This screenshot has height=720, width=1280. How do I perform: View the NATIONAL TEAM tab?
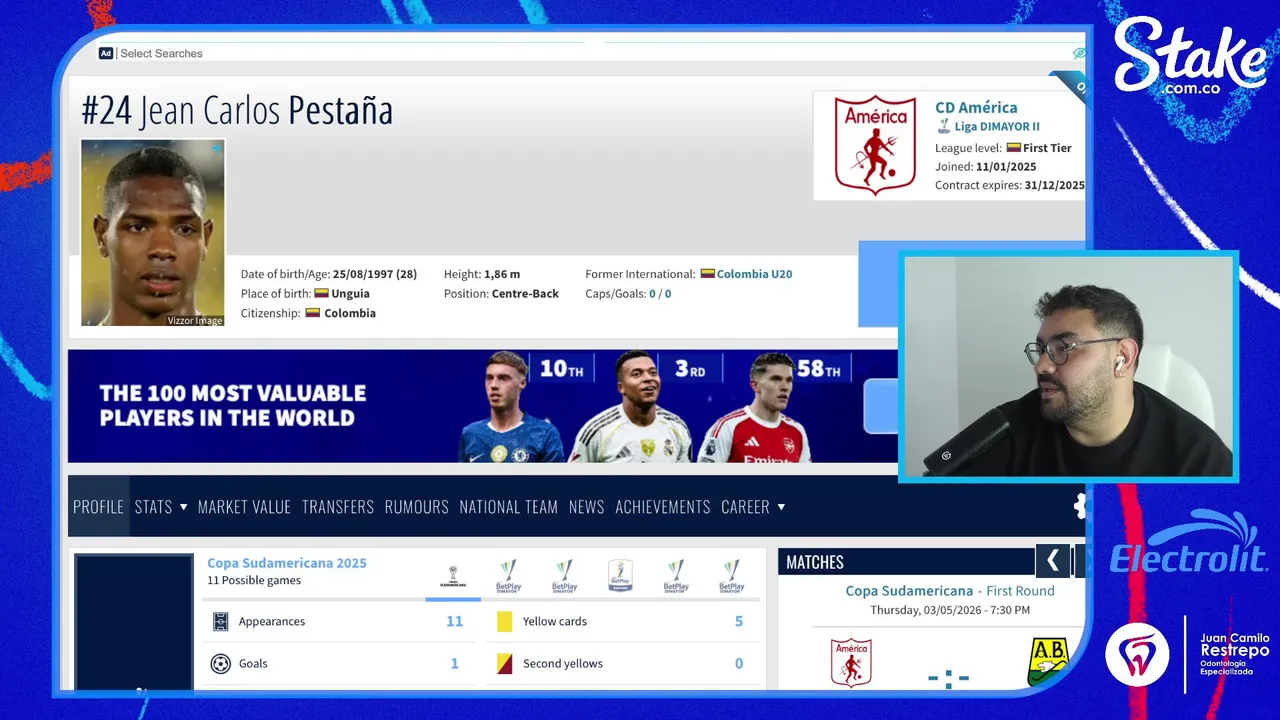(x=508, y=507)
